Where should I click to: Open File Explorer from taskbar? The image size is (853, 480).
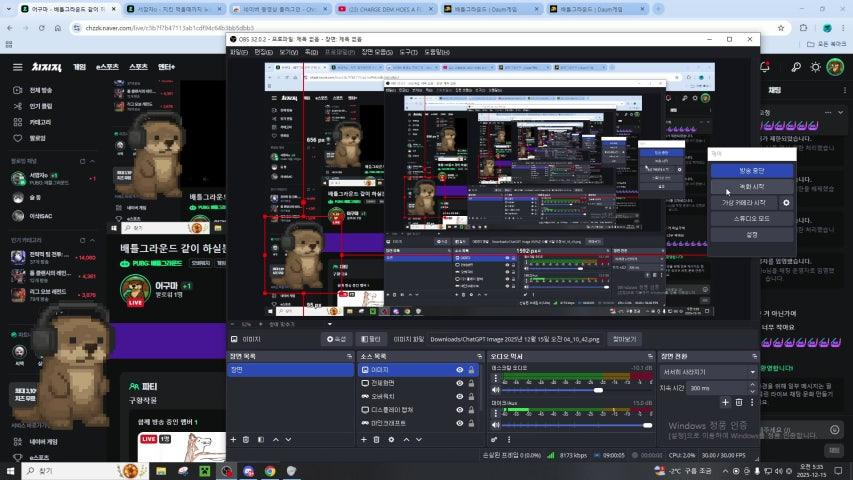click(161, 471)
